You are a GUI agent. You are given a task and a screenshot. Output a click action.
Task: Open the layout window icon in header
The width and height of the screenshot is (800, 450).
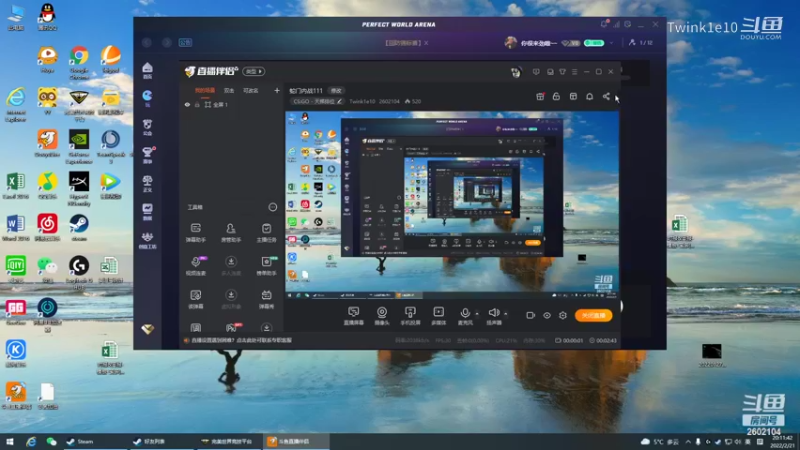(573, 96)
